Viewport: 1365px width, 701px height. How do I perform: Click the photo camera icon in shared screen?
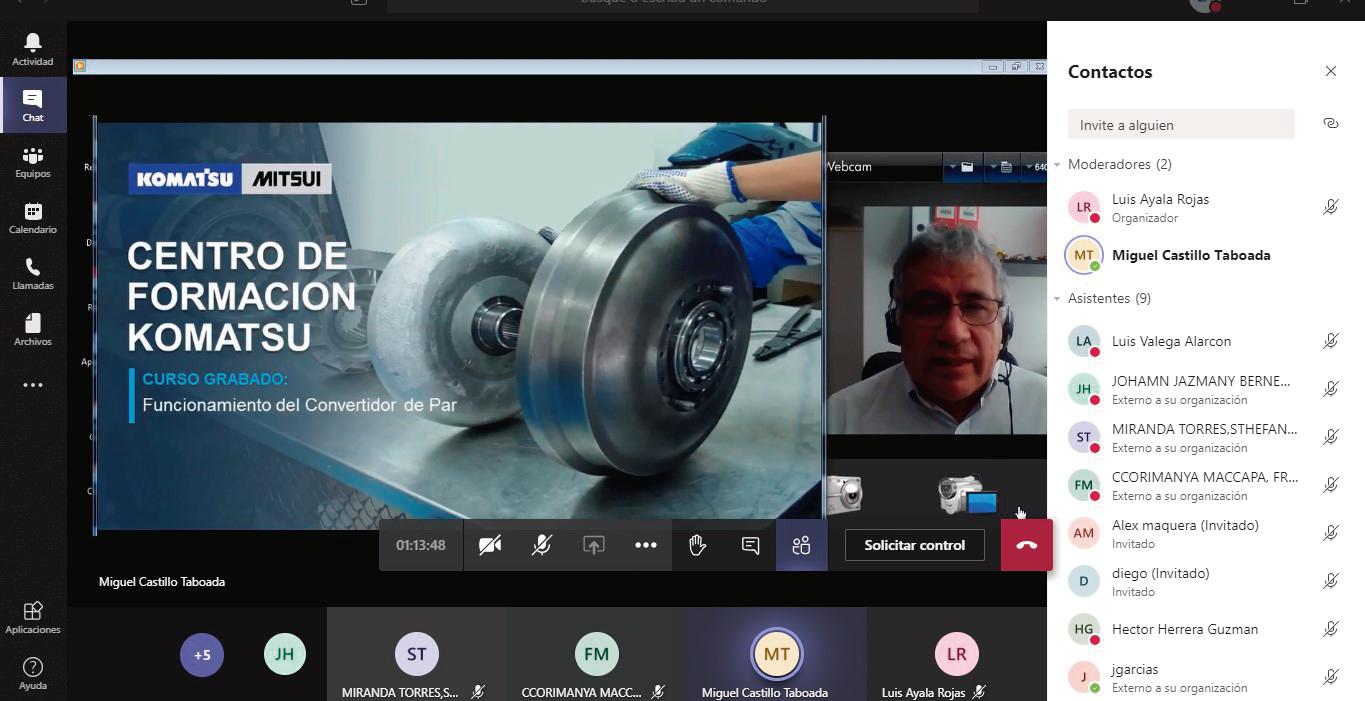pos(844,493)
